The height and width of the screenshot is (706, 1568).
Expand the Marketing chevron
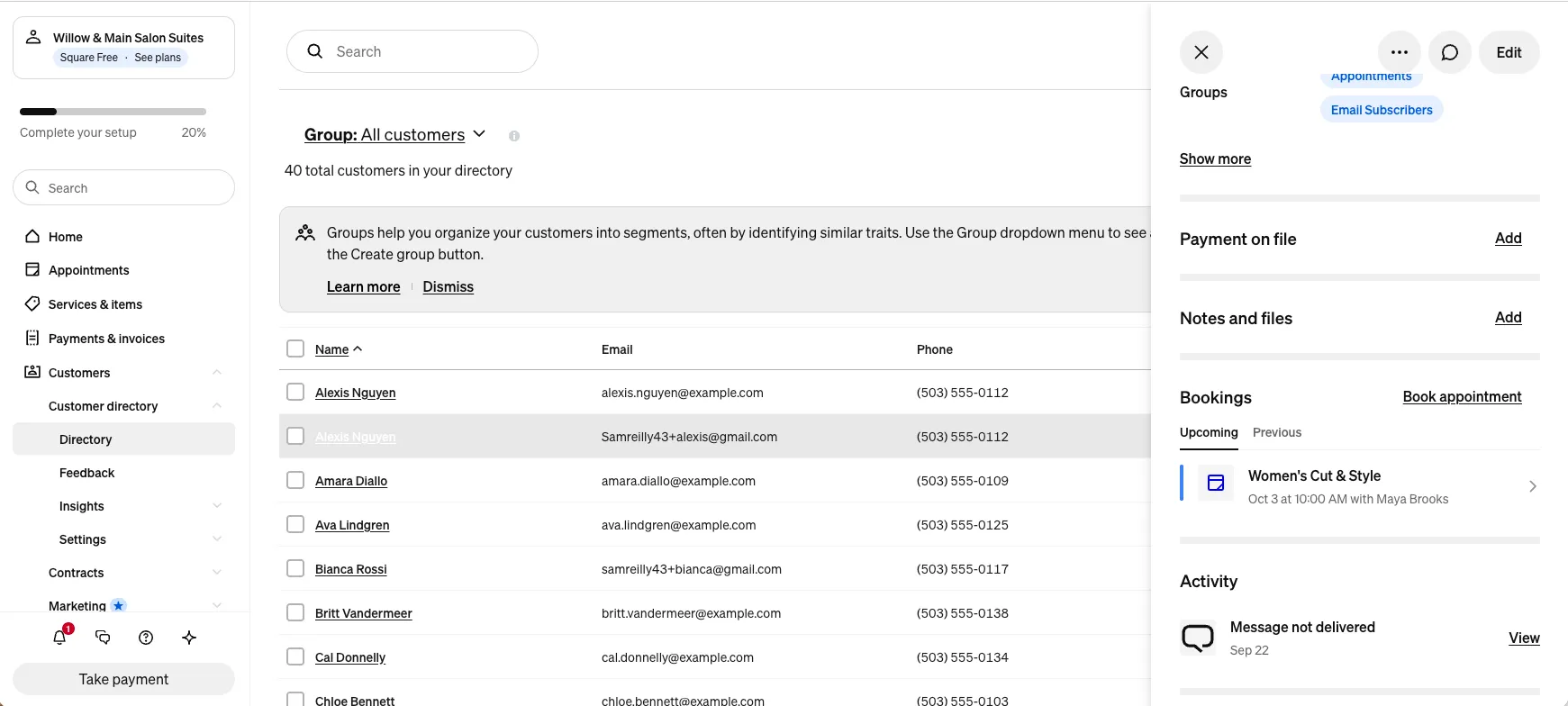point(217,605)
